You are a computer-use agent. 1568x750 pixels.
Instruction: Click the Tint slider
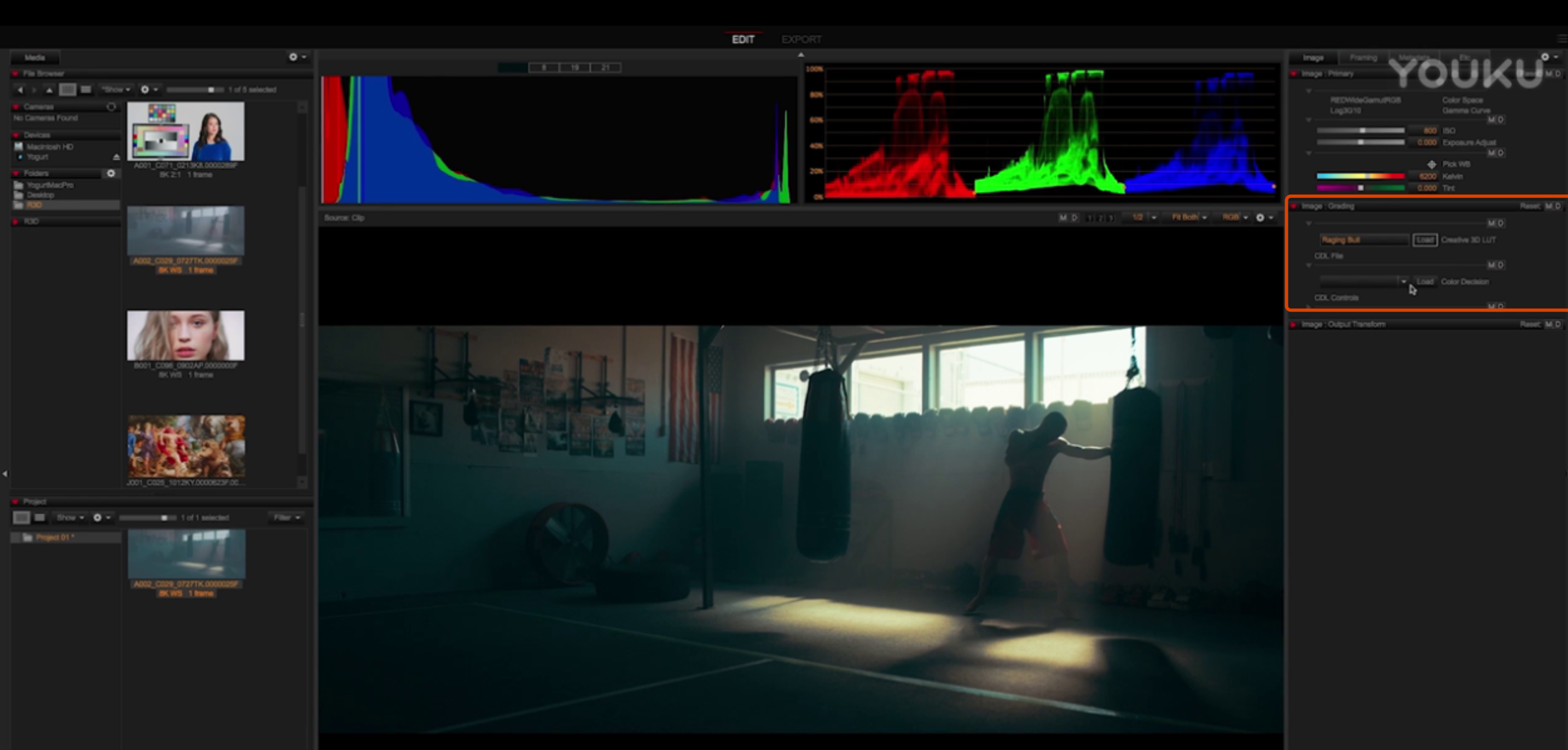(x=1361, y=188)
